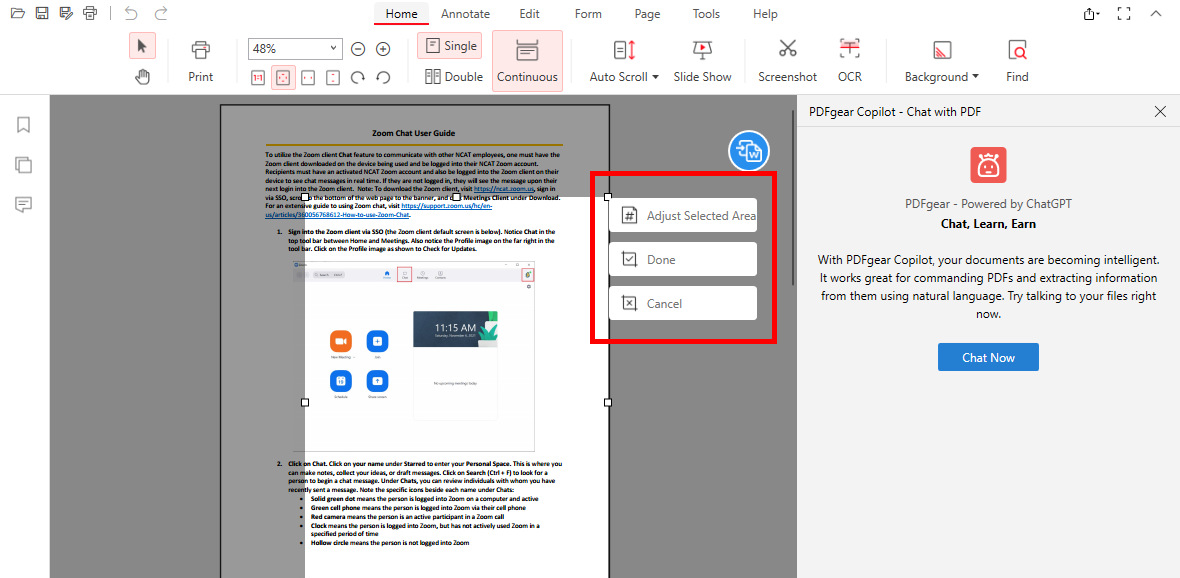This screenshot has height=578, width=1180.
Task: Open the Find search tool
Action: pos(1016,60)
